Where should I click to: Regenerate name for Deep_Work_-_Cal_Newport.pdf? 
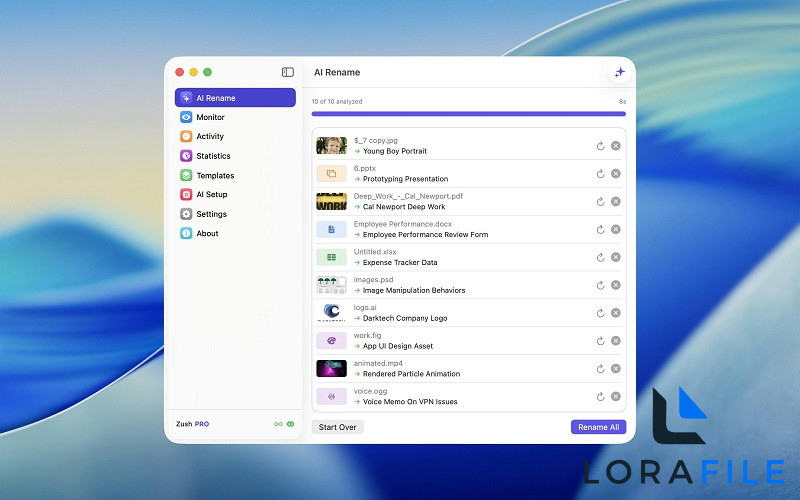click(601, 202)
